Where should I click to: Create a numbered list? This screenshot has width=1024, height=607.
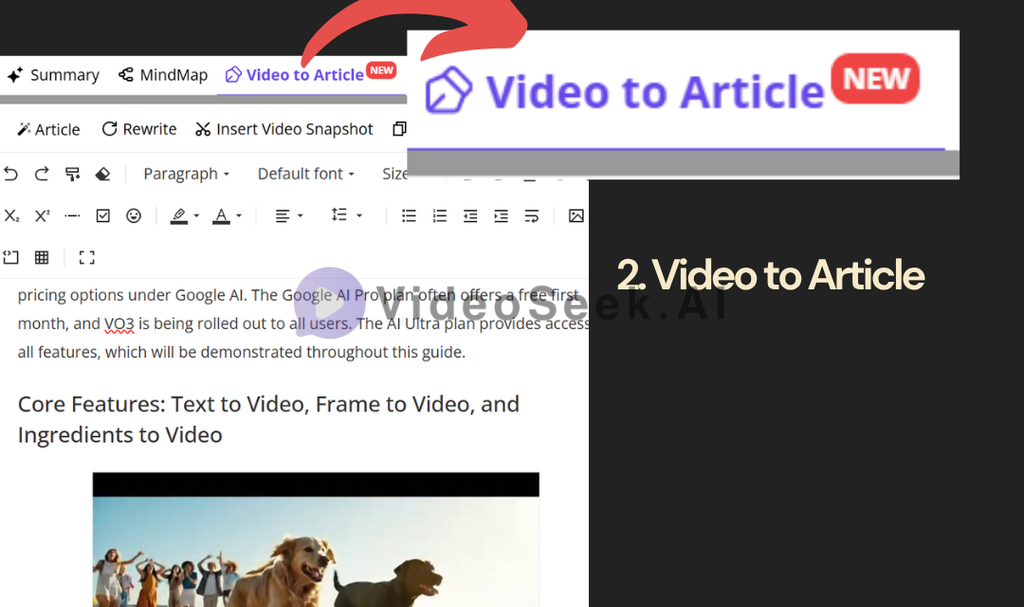tap(440, 216)
